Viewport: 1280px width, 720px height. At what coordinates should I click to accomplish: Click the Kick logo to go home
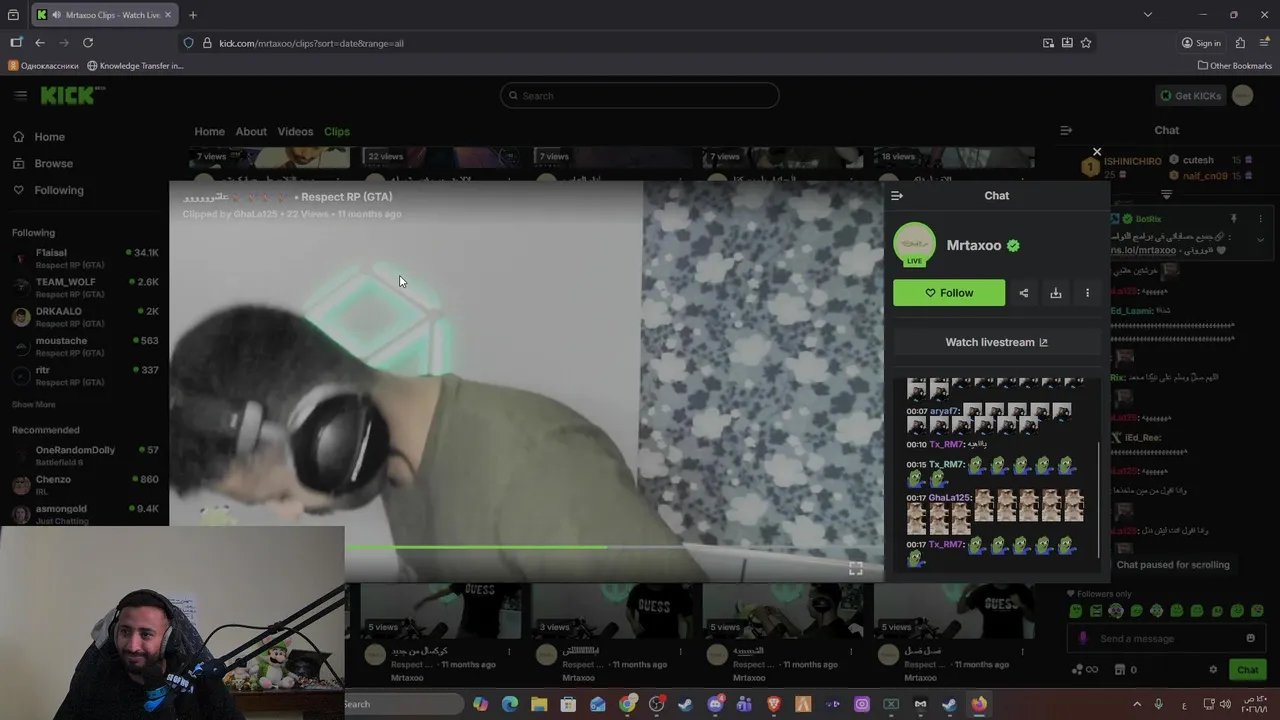[72, 95]
